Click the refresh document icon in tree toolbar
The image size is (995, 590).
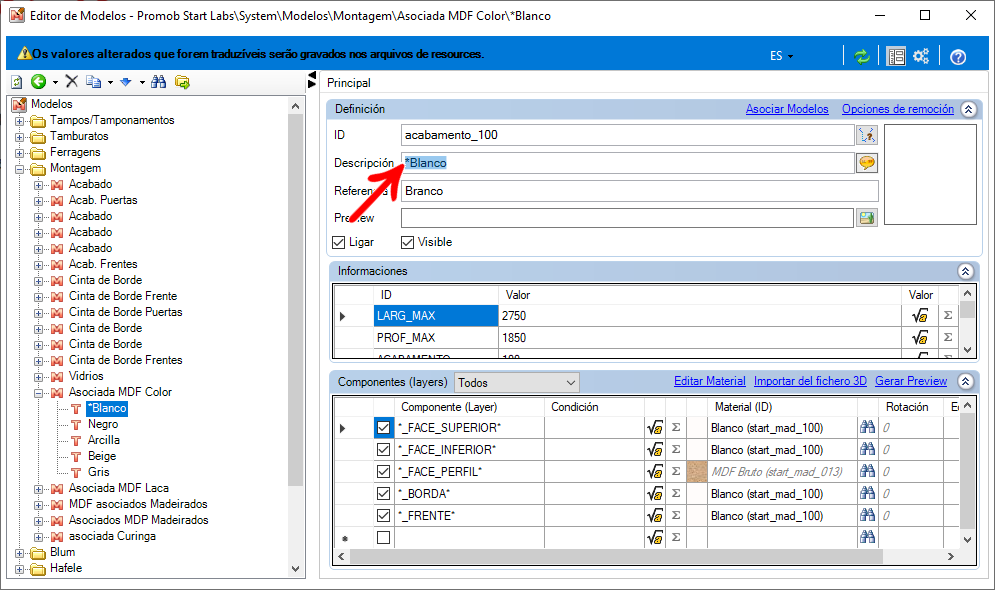pos(17,82)
